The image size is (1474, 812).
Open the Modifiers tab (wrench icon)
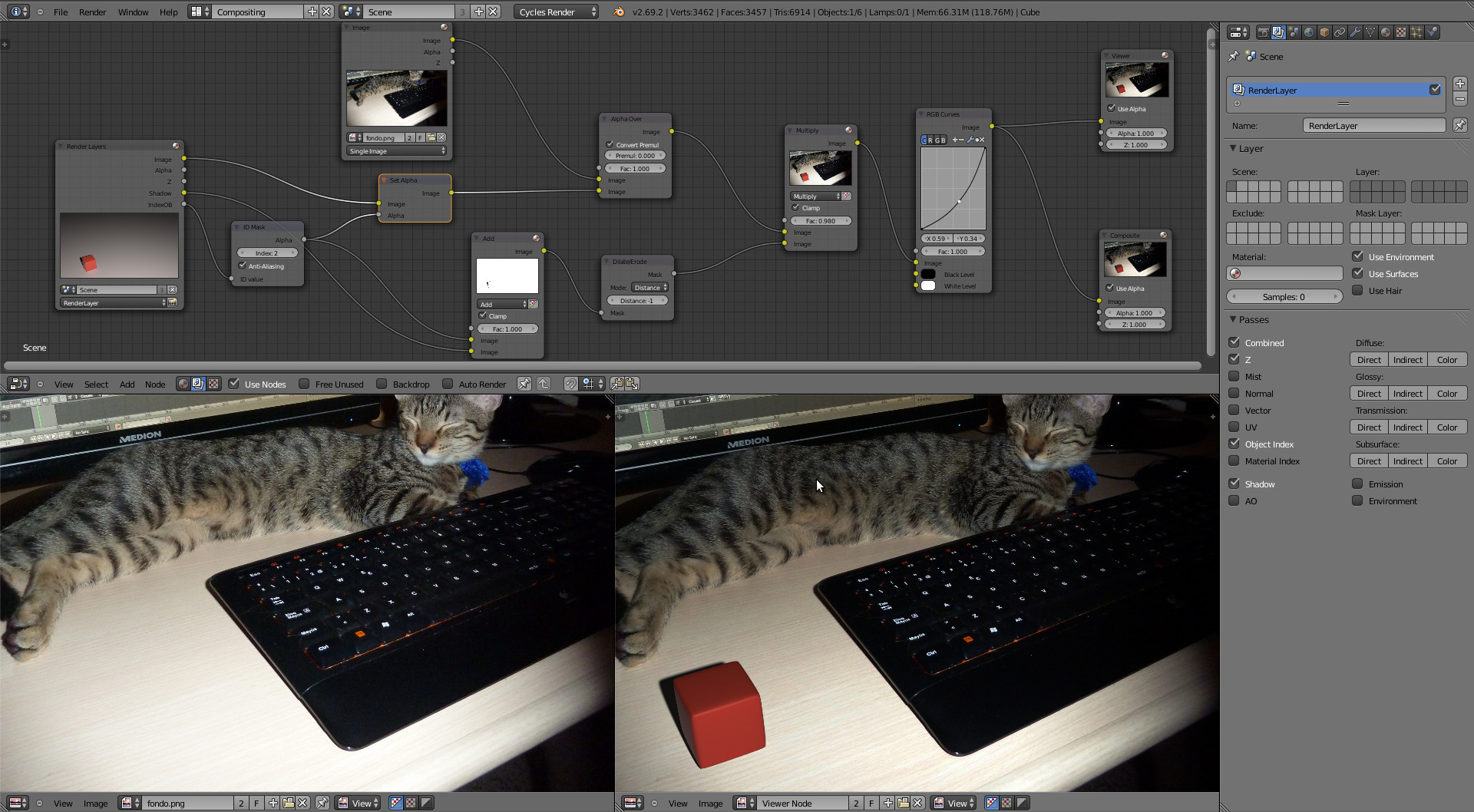tap(1355, 32)
